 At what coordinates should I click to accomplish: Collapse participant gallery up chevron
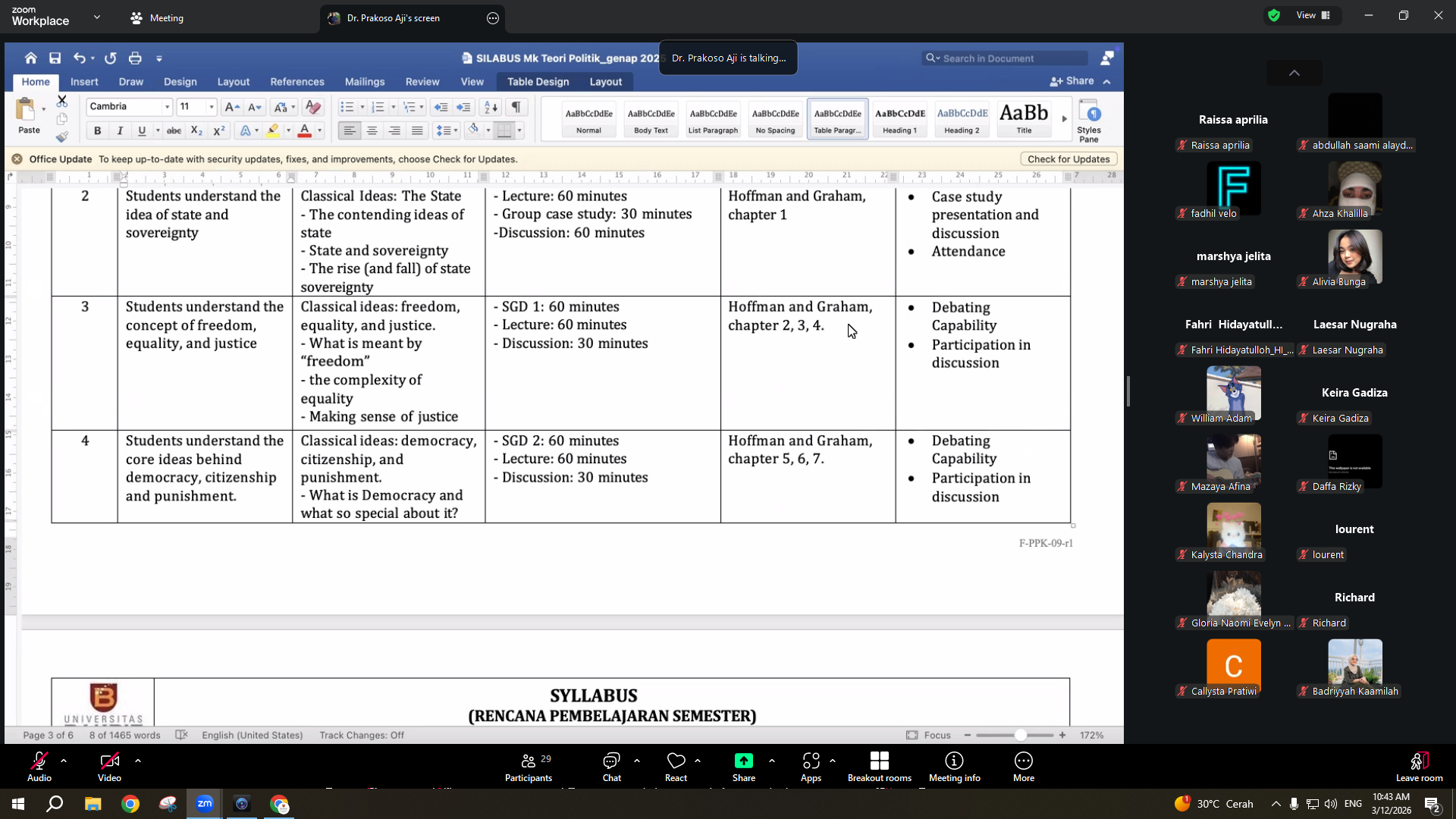(1294, 73)
